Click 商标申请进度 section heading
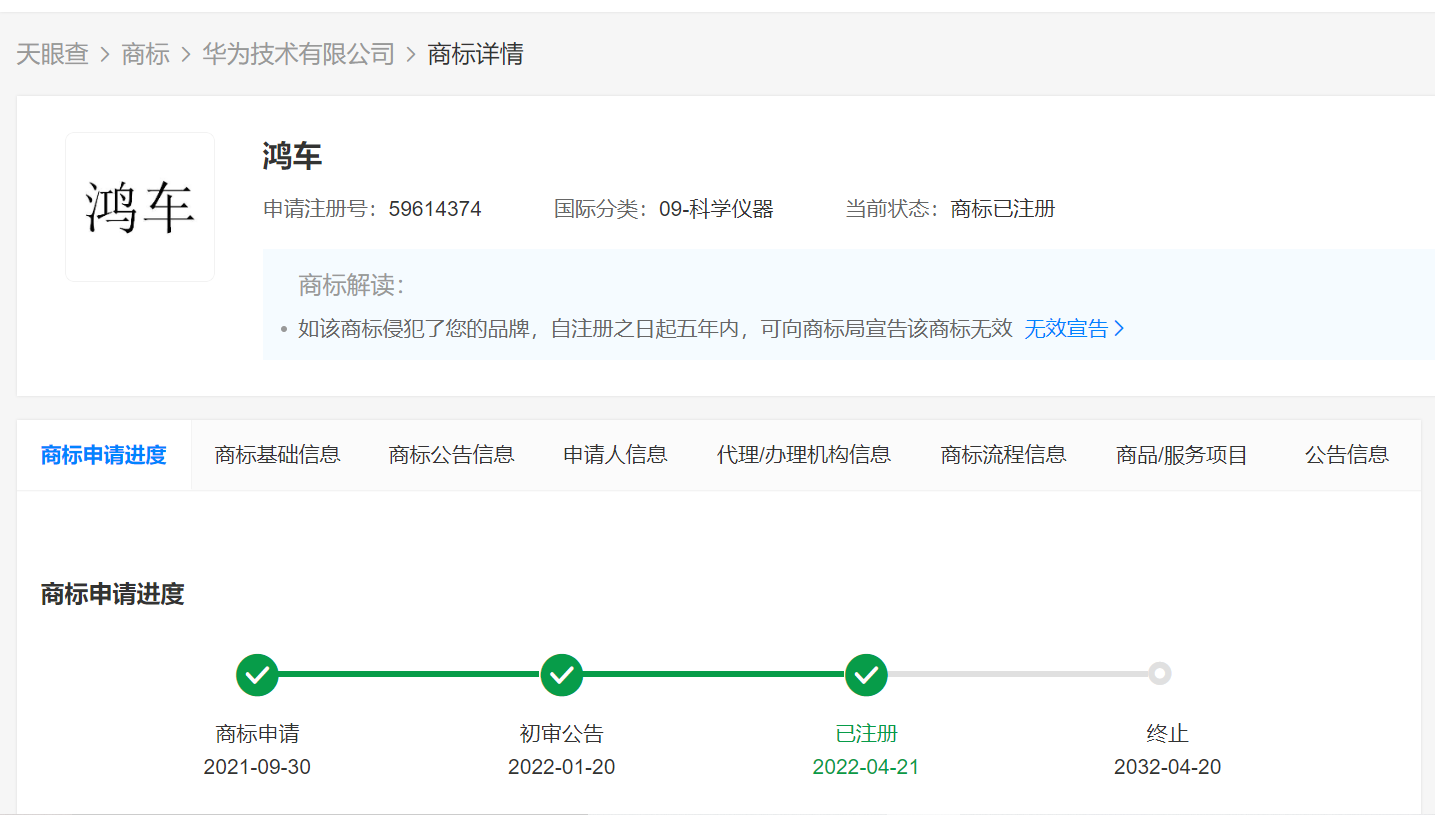The width and height of the screenshot is (1435, 815). pyautogui.click(x=113, y=594)
